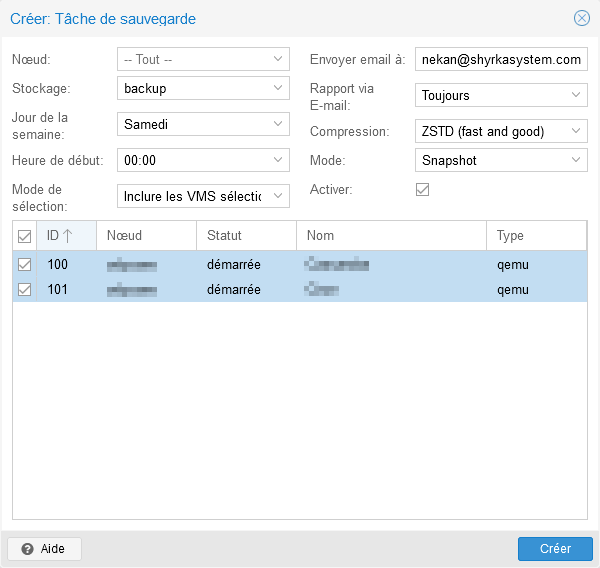Open the Stockage dropdown
Screen dimensions: 600x568
pyautogui.click(x=278, y=88)
